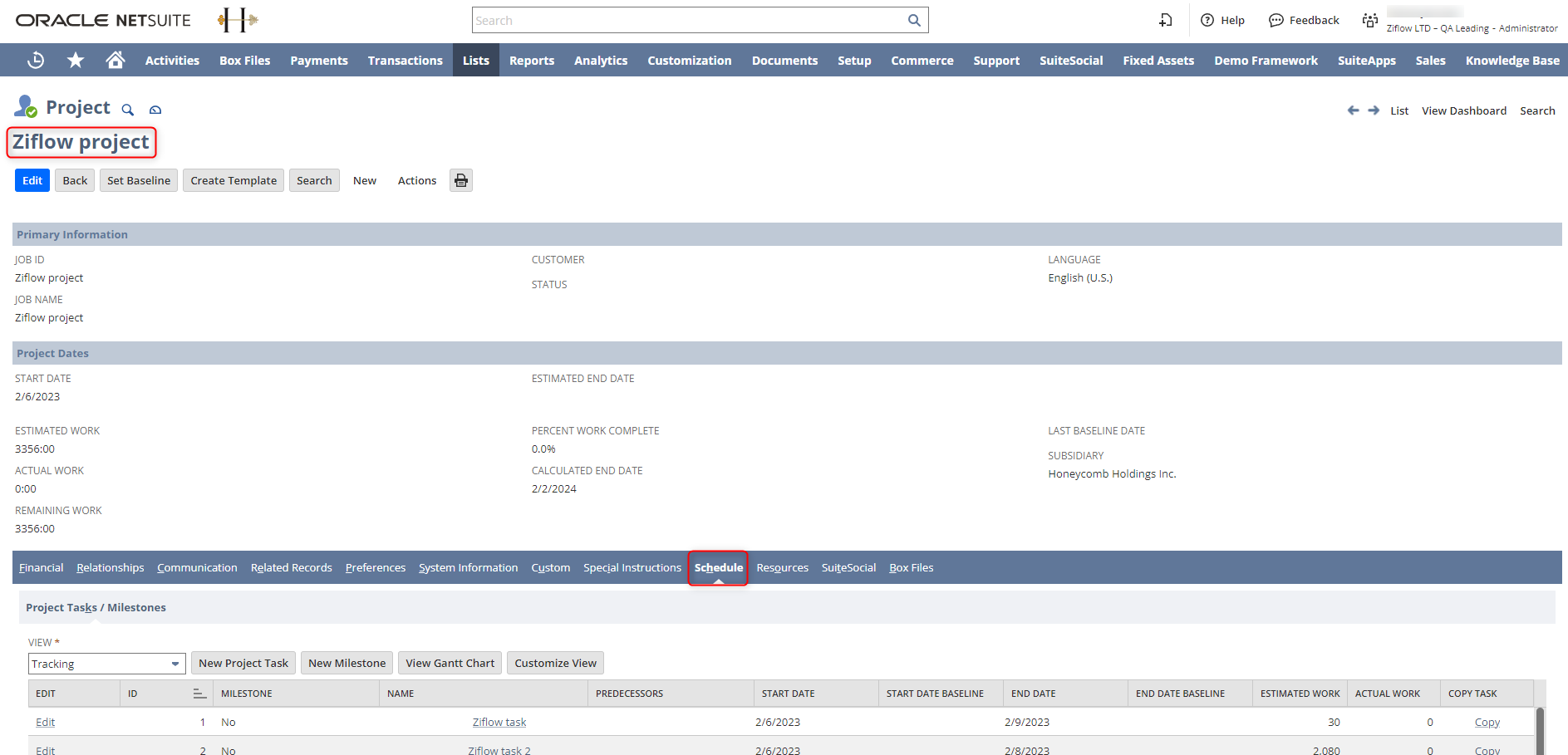Open the Box Files navigation menu
1568x755 pixels.
coord(245,60)
